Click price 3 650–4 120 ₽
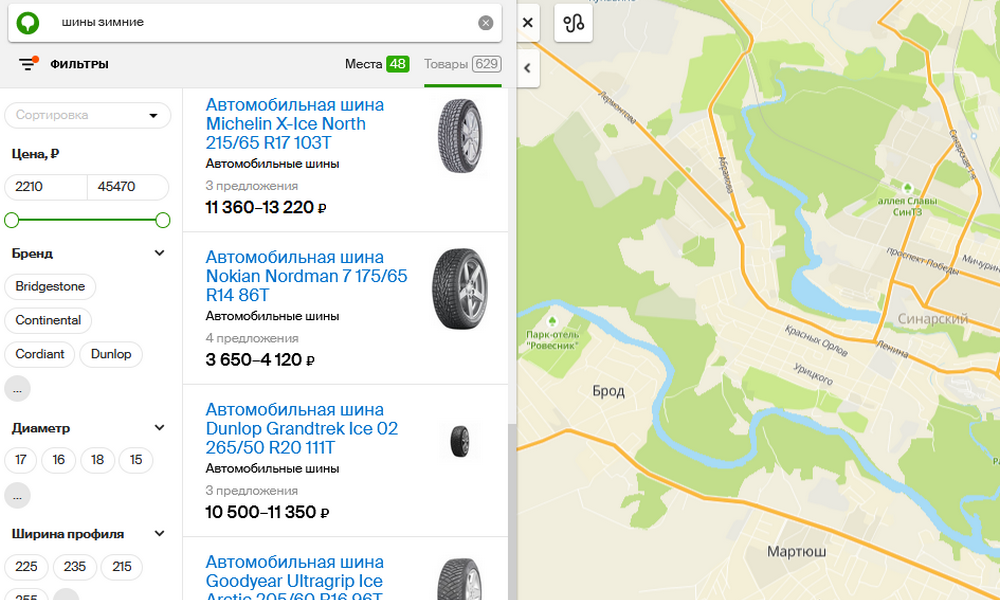 coord(260,360)
